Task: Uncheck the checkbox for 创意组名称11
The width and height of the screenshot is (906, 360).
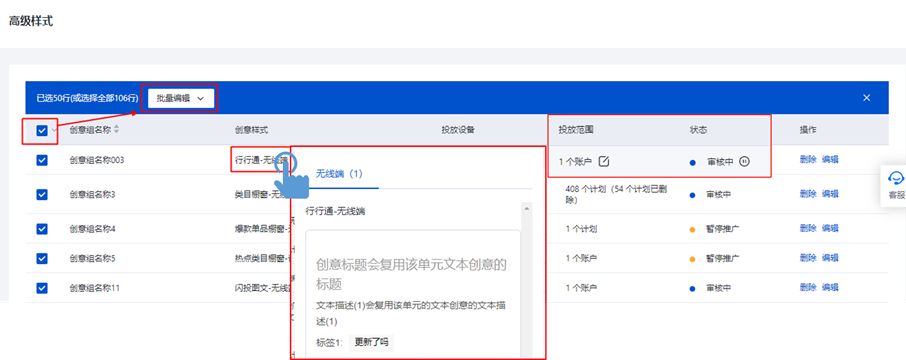Action: click(x=42, y=287)
